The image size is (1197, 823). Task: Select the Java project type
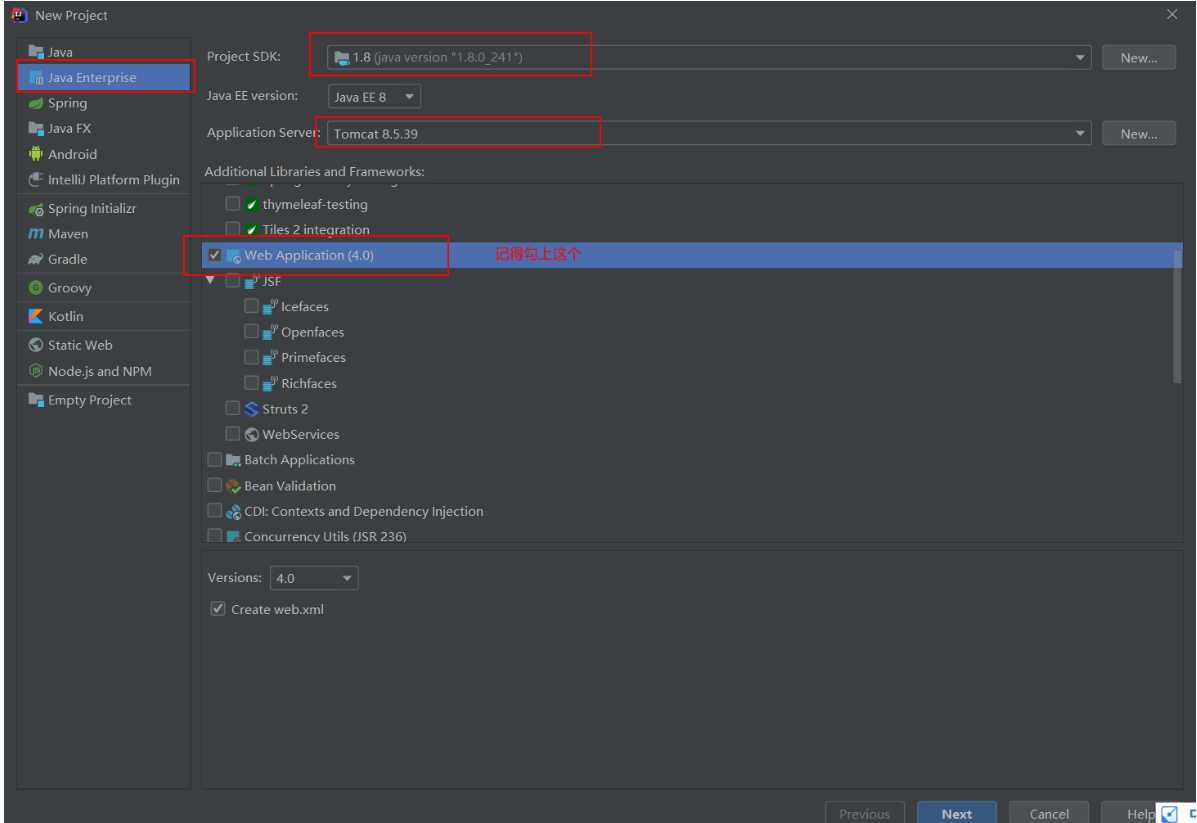[104, 52]
